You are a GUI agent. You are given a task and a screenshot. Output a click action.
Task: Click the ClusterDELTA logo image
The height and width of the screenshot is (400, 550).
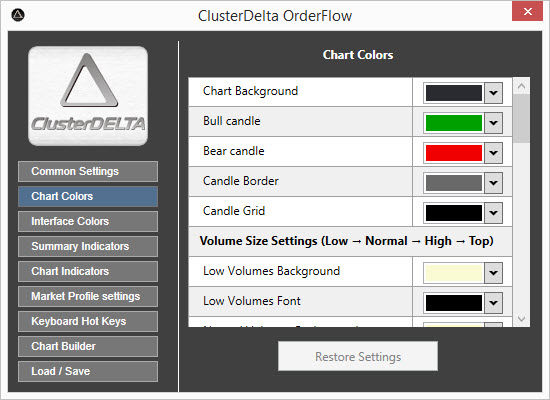(x=88, y=96)
